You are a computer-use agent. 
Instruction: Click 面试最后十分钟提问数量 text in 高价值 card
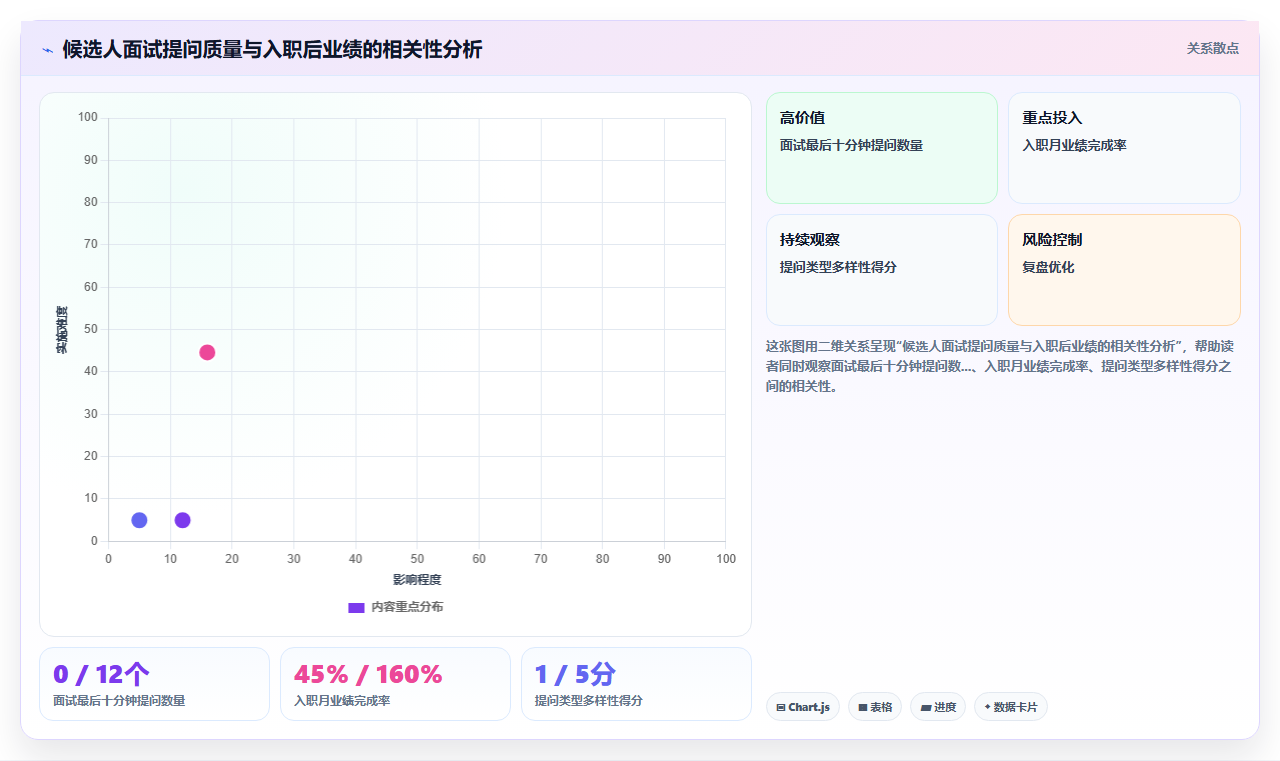click(851, 146)
